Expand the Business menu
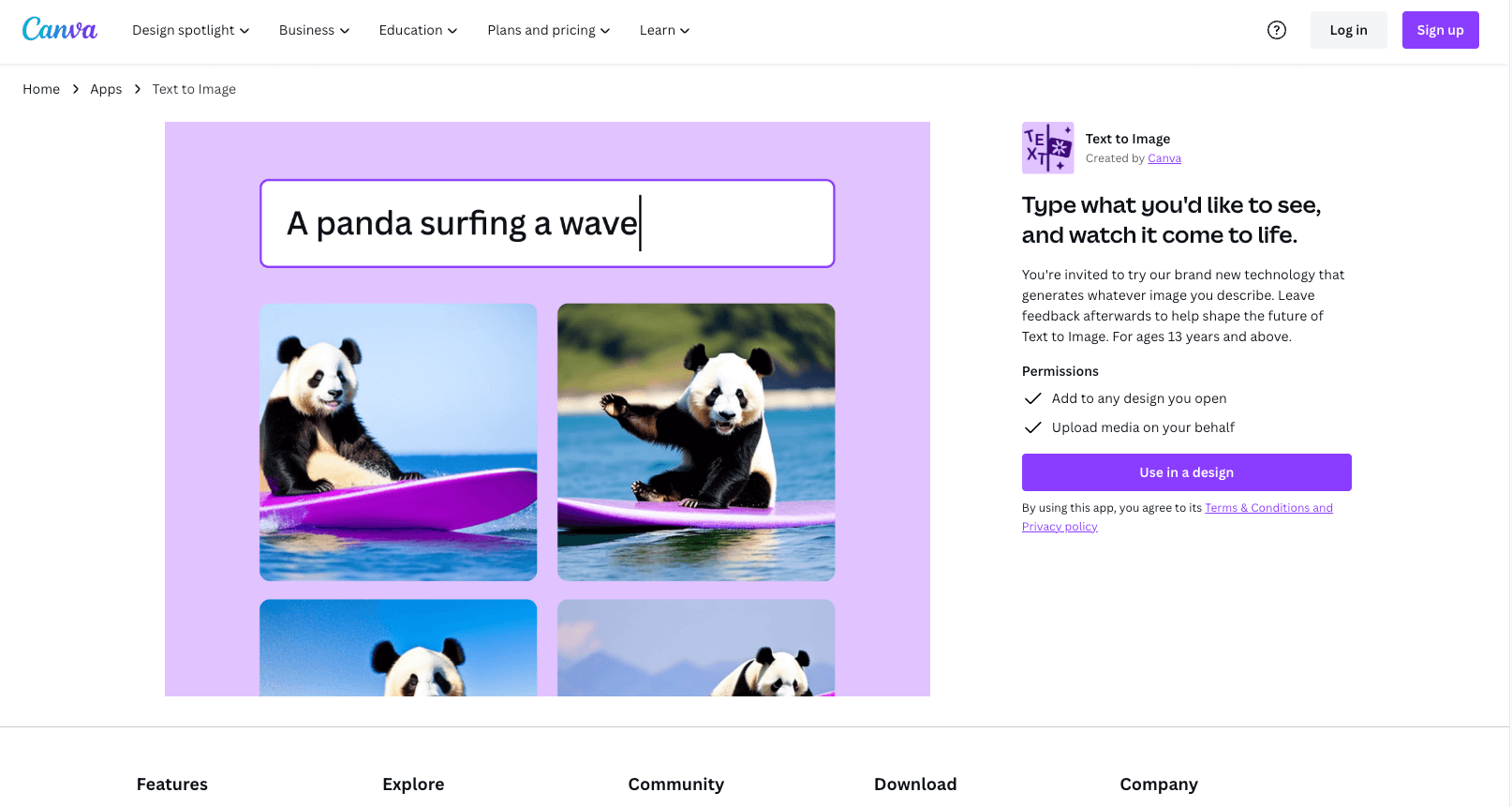Viewport: 1512px width, 807px height. 315,30
